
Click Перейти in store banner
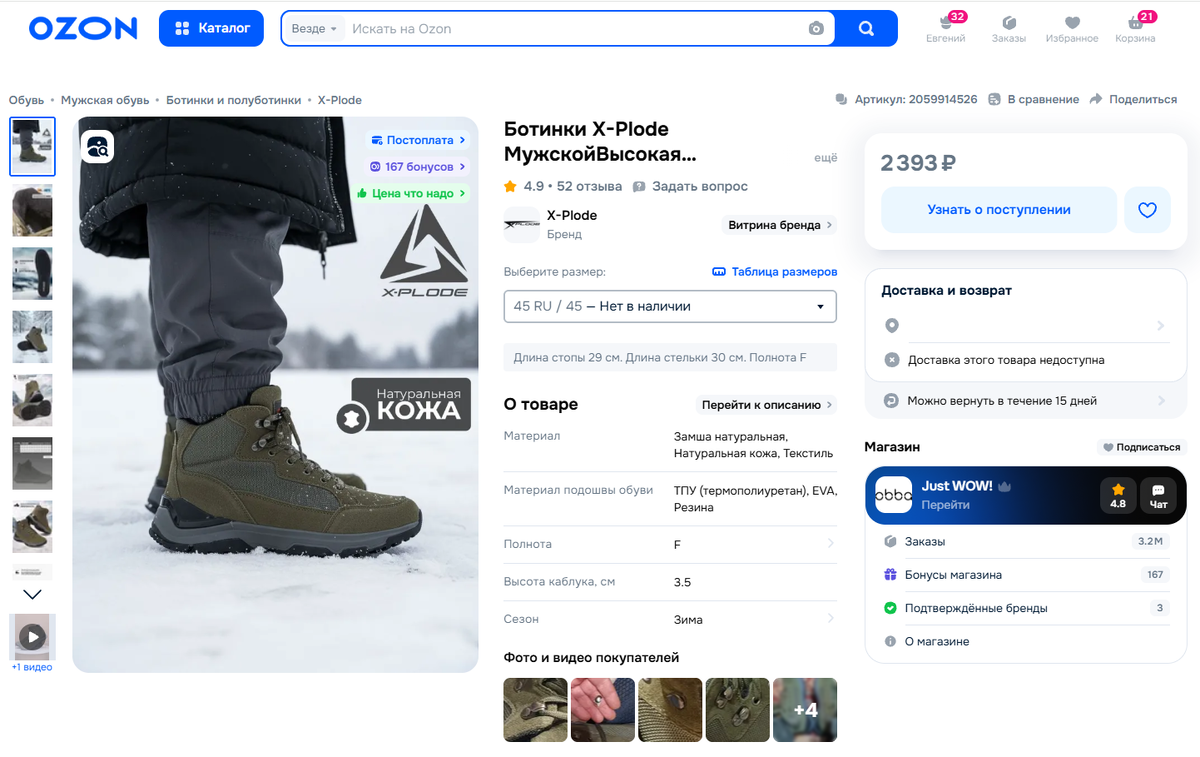point(946,505)
